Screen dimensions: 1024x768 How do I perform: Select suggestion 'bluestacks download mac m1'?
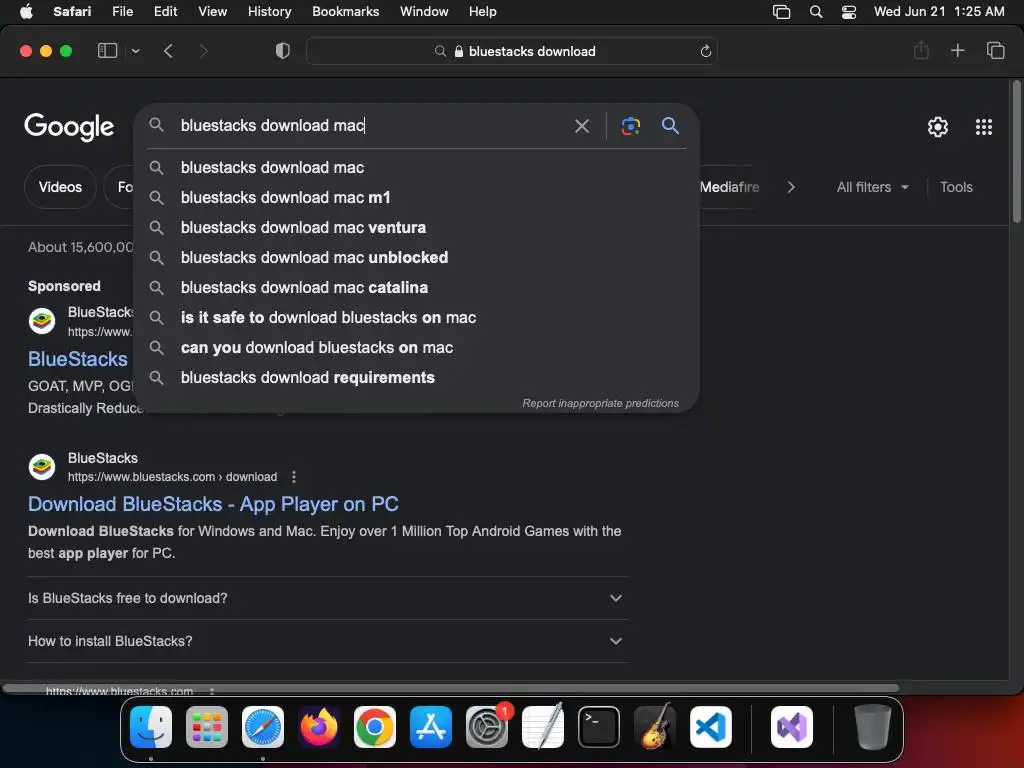(417, 197)
